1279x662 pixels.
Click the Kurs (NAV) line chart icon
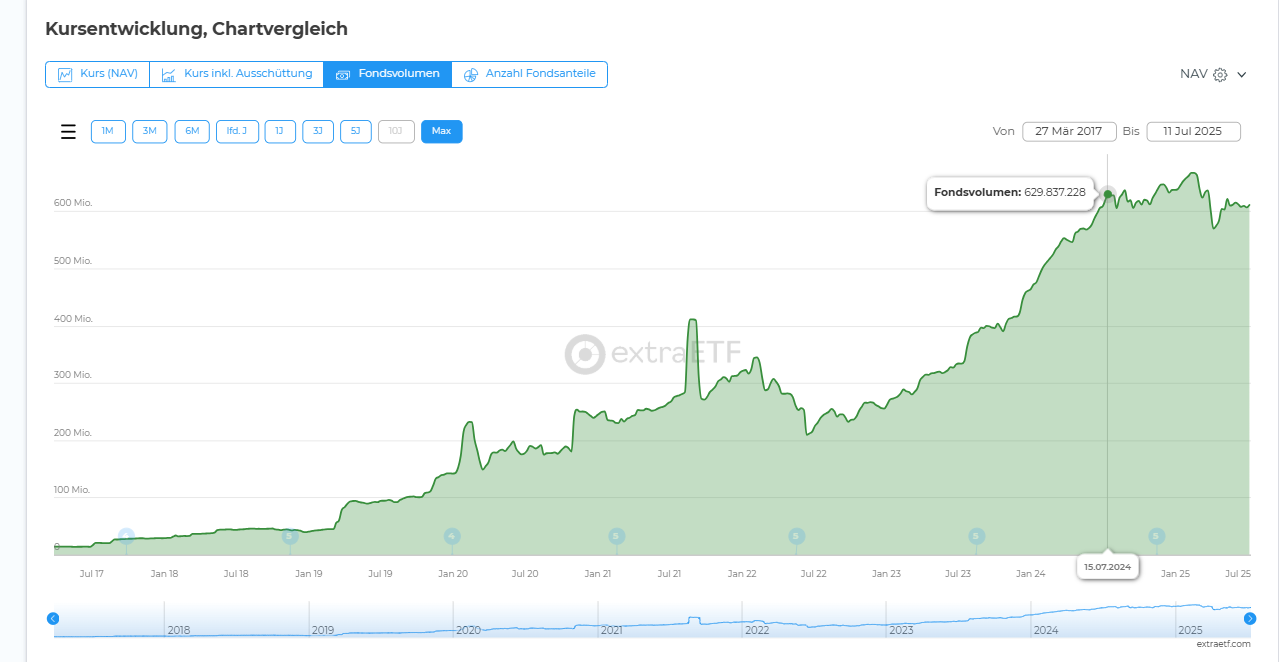pyautogui.click(x=65, y=75)
